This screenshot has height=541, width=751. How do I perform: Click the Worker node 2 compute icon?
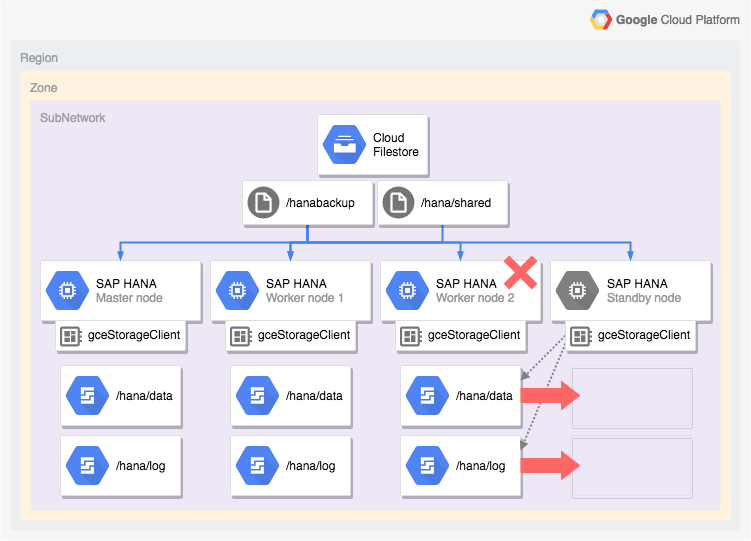pyautogui.click(x=407, y=291)
